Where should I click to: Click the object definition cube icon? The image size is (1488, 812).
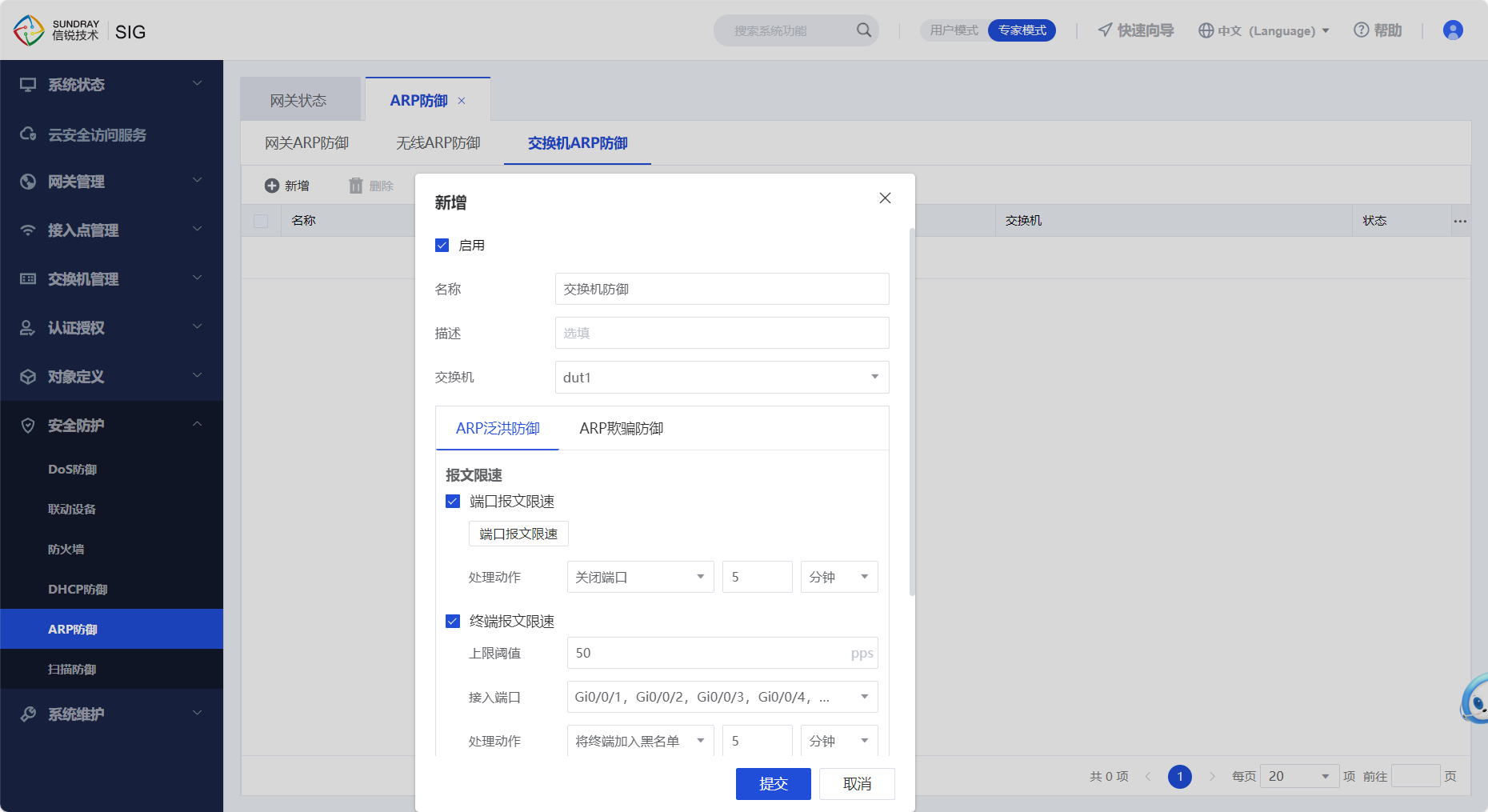tap(28, 377)
